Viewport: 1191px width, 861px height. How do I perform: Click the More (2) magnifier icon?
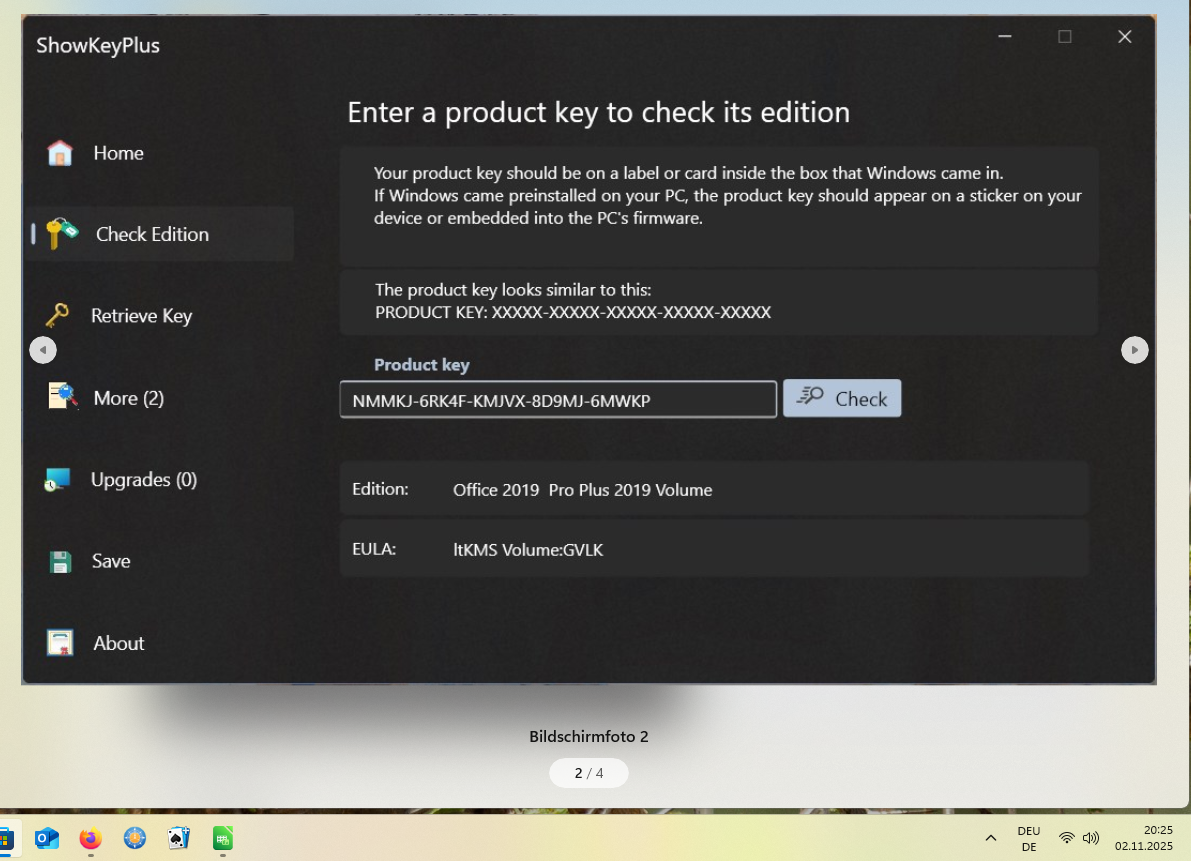tap(63, 396)
